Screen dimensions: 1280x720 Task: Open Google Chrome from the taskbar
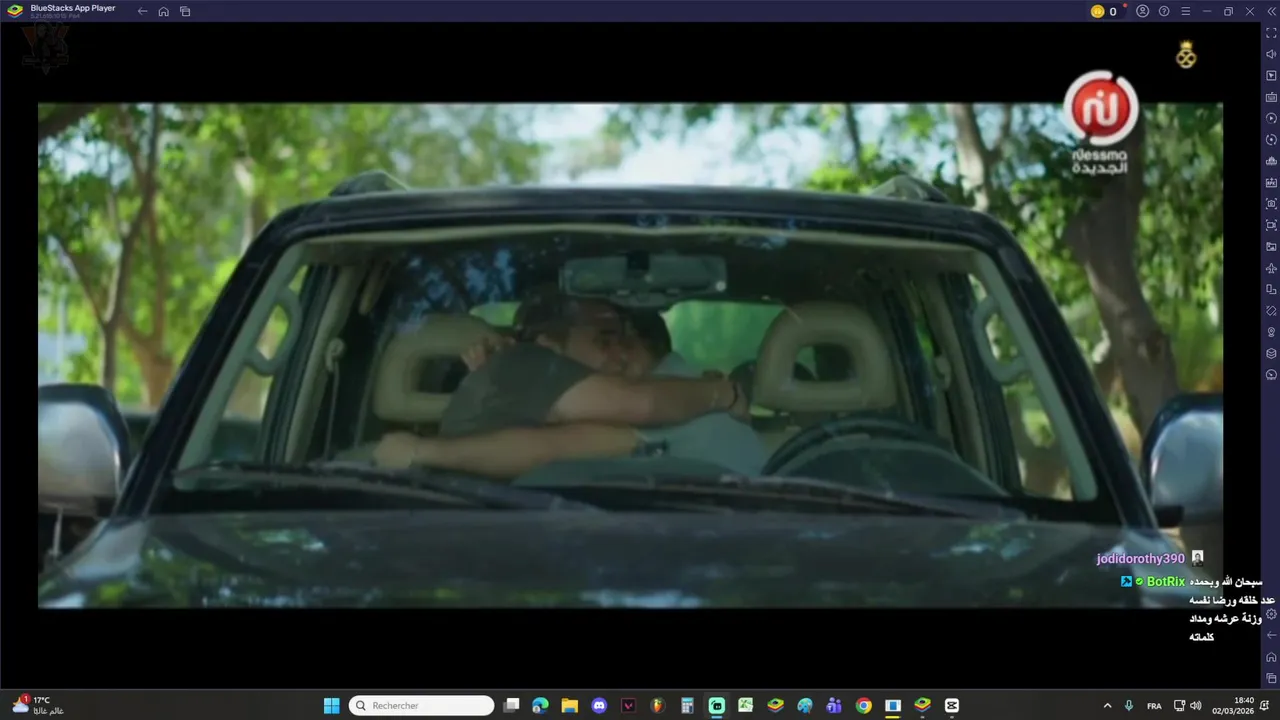[863, 705]
